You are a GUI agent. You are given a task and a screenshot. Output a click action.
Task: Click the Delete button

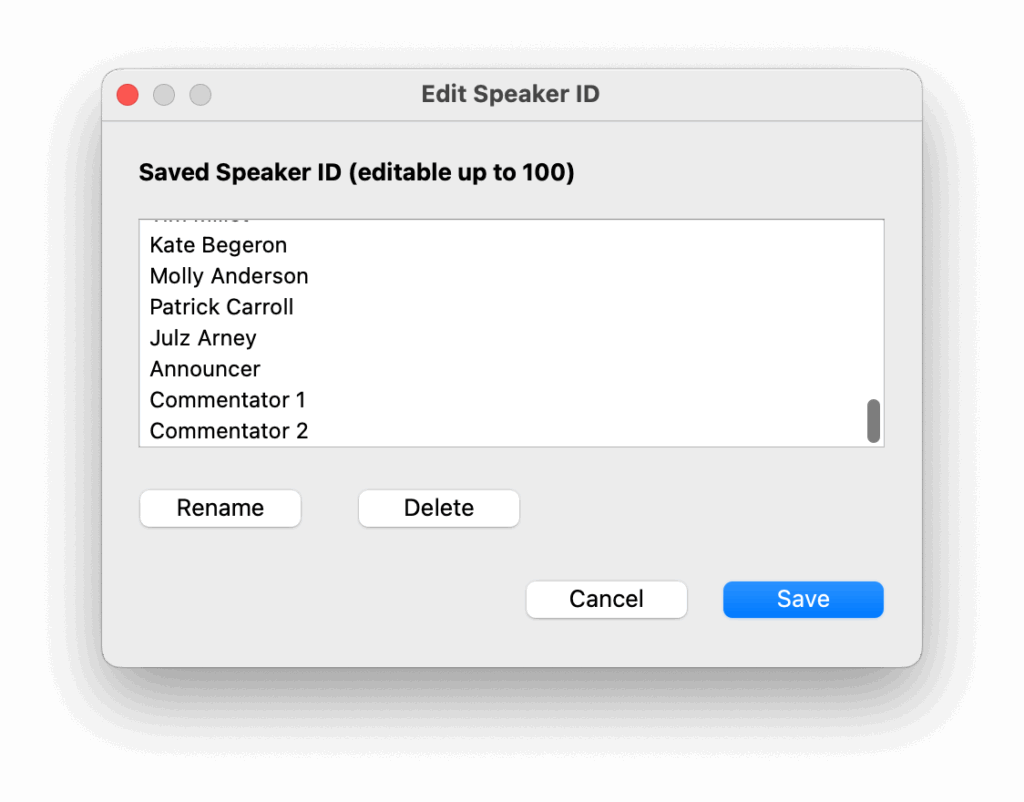pos(439,508)
